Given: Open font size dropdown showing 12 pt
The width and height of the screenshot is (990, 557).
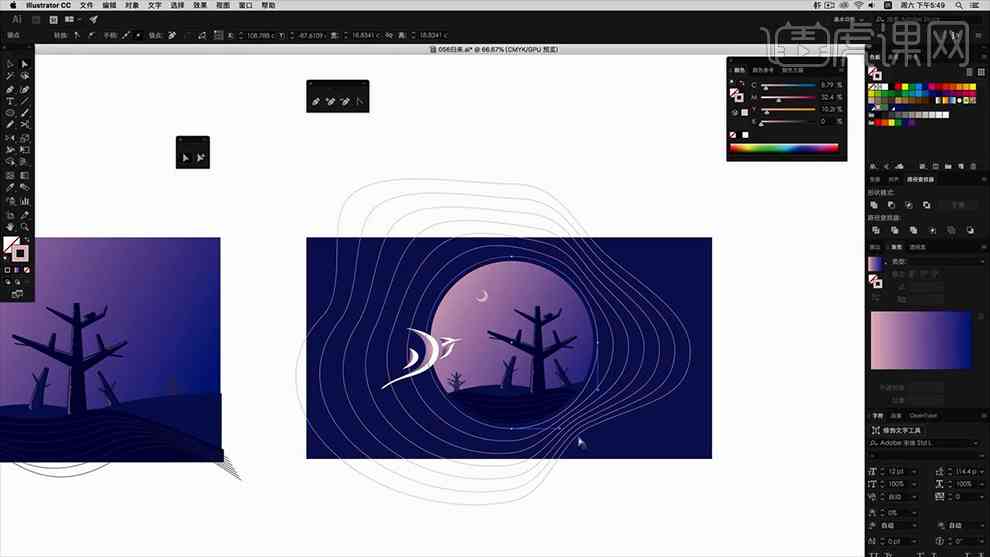Looking at the screenshot, I should coord(913,472).
